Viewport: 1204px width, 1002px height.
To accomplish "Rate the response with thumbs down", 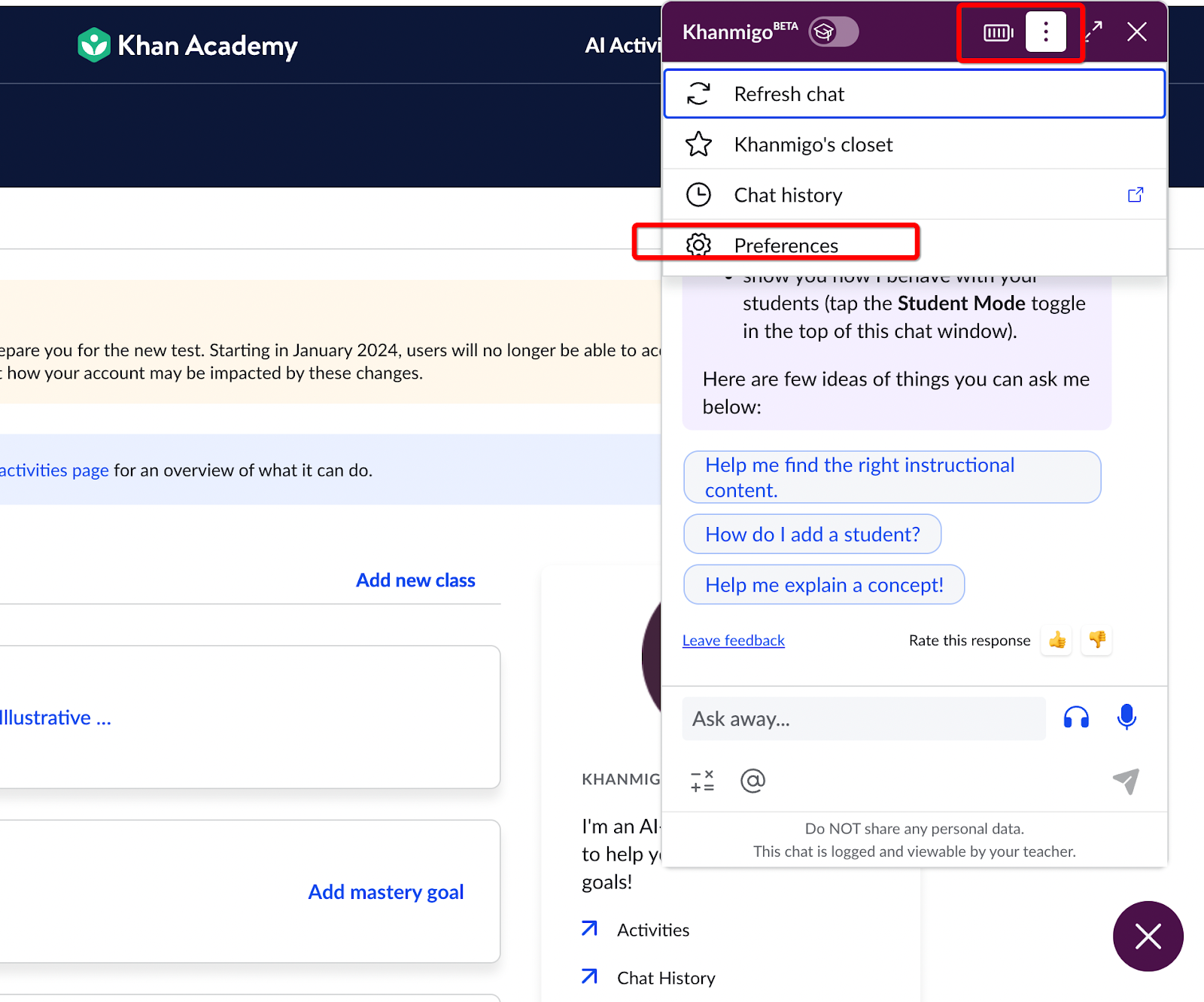I will click(1096, 640).
